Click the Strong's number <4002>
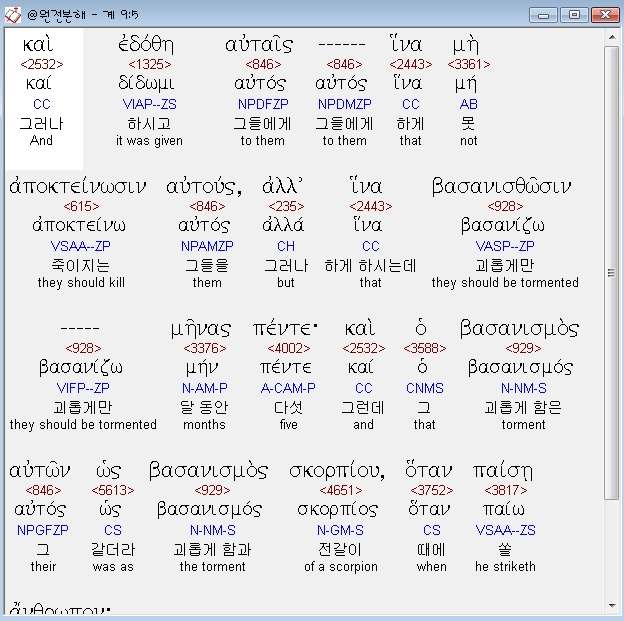The height and width of the screenshot is (621, 624). pos(289,348)
